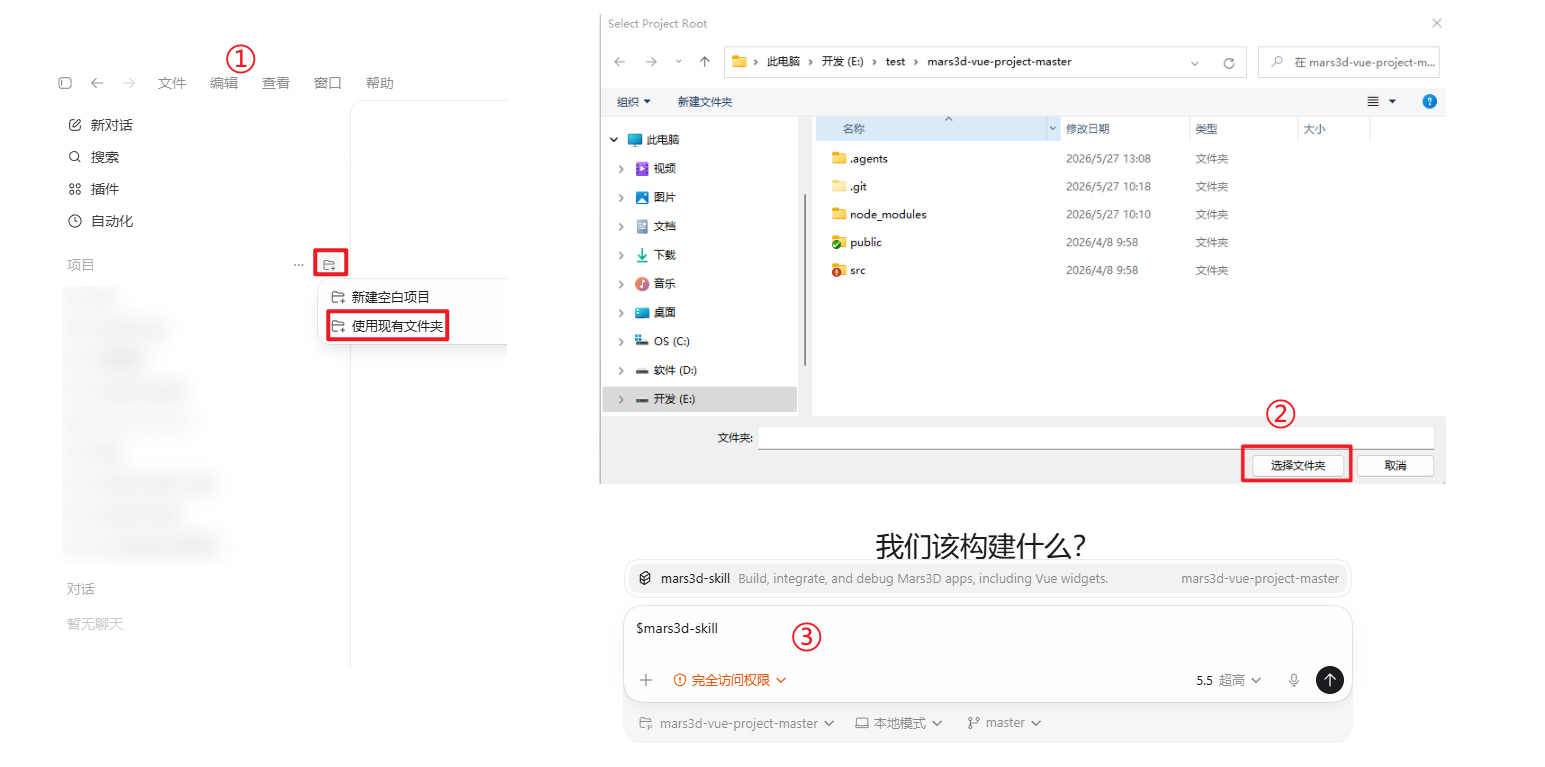
Task: Click the plus attach icon in the prompt box
Action: [x=646, y=680]
